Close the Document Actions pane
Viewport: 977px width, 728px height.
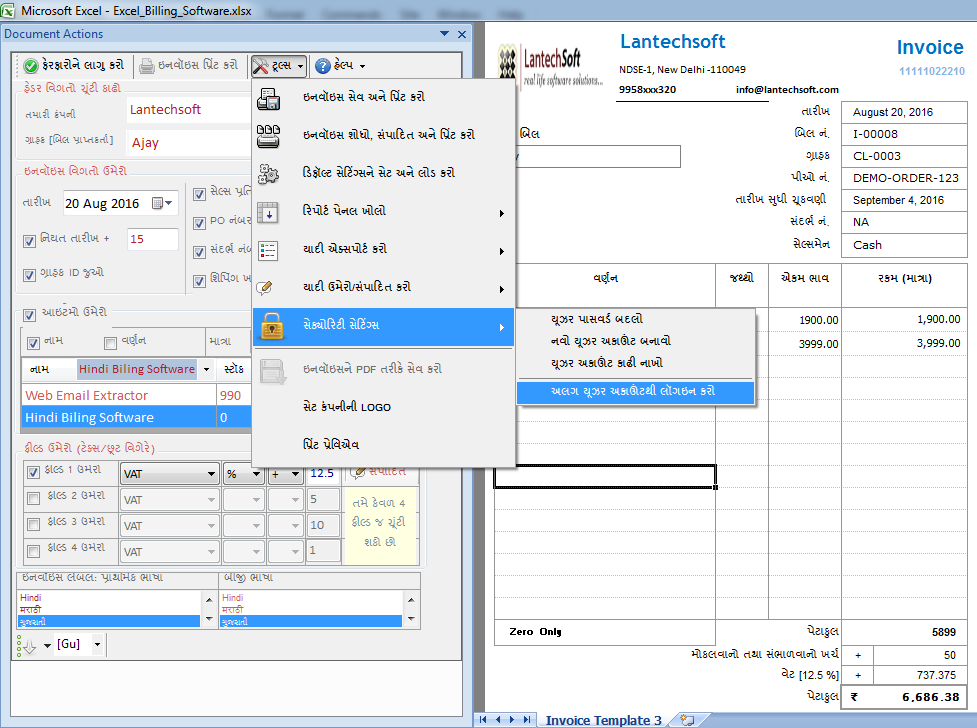pos(462,34)
